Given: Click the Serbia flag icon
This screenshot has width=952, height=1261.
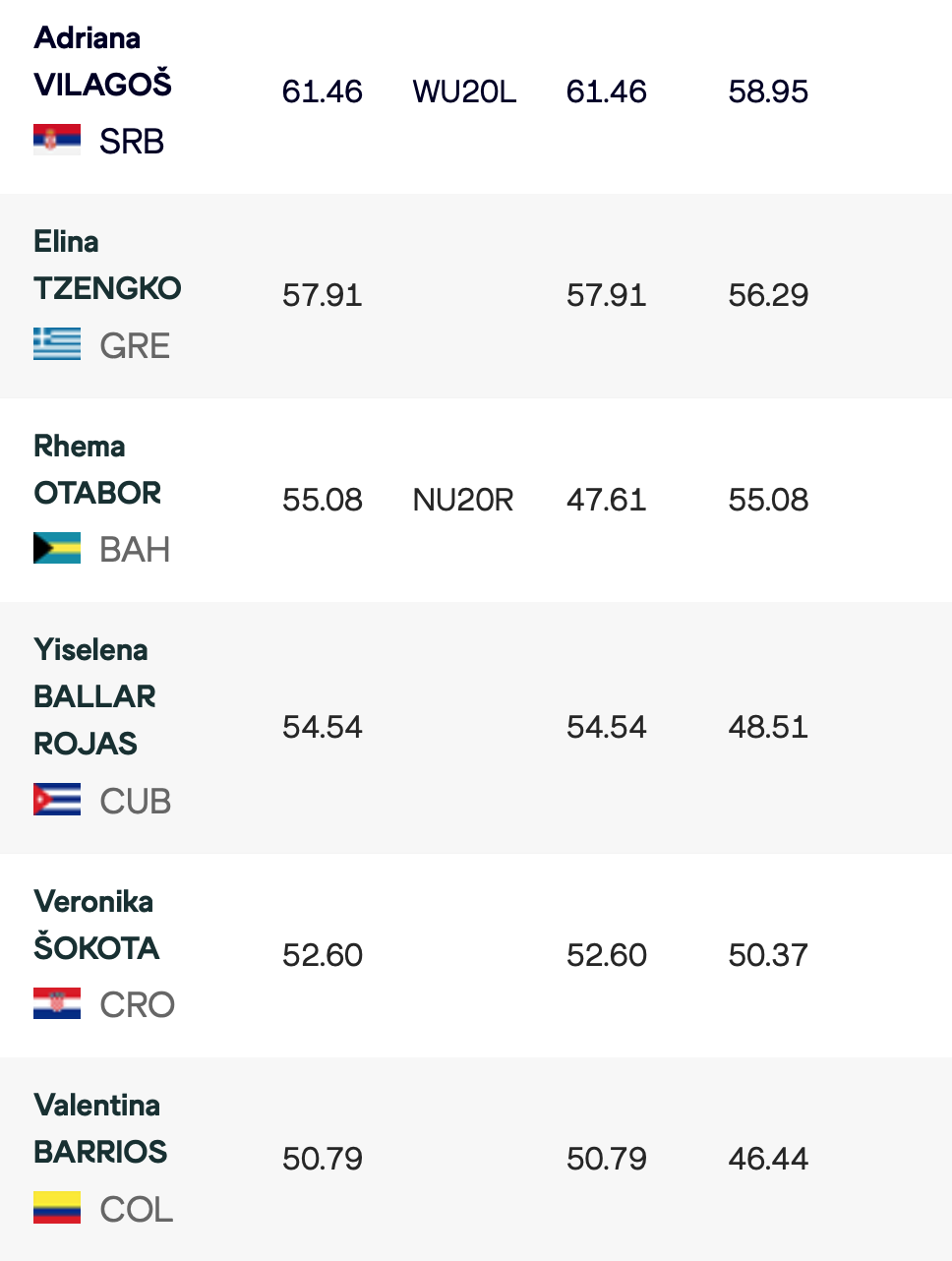Looking at the screenshot, I should coord(57,140).
